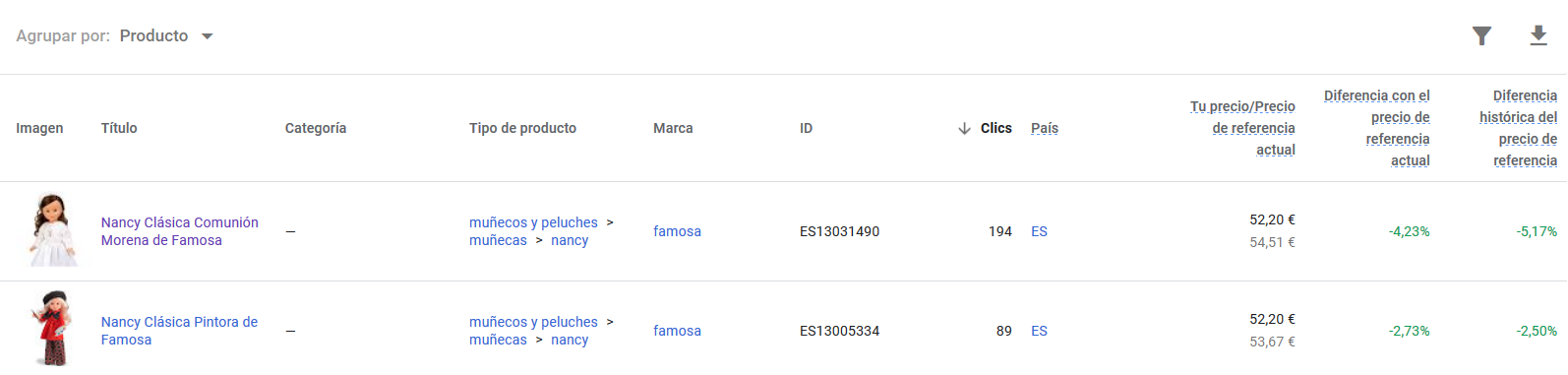This screenshot has width=1568, height=375.
Task: Click the white communion doll thumbnail
Action: (51, 230)
